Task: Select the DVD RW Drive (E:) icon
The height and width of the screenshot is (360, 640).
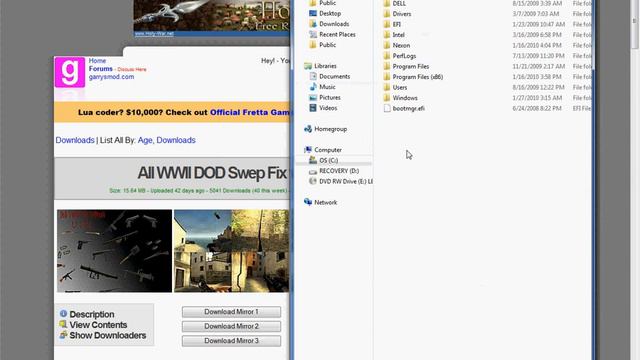Action: click(x=313, y=181)
